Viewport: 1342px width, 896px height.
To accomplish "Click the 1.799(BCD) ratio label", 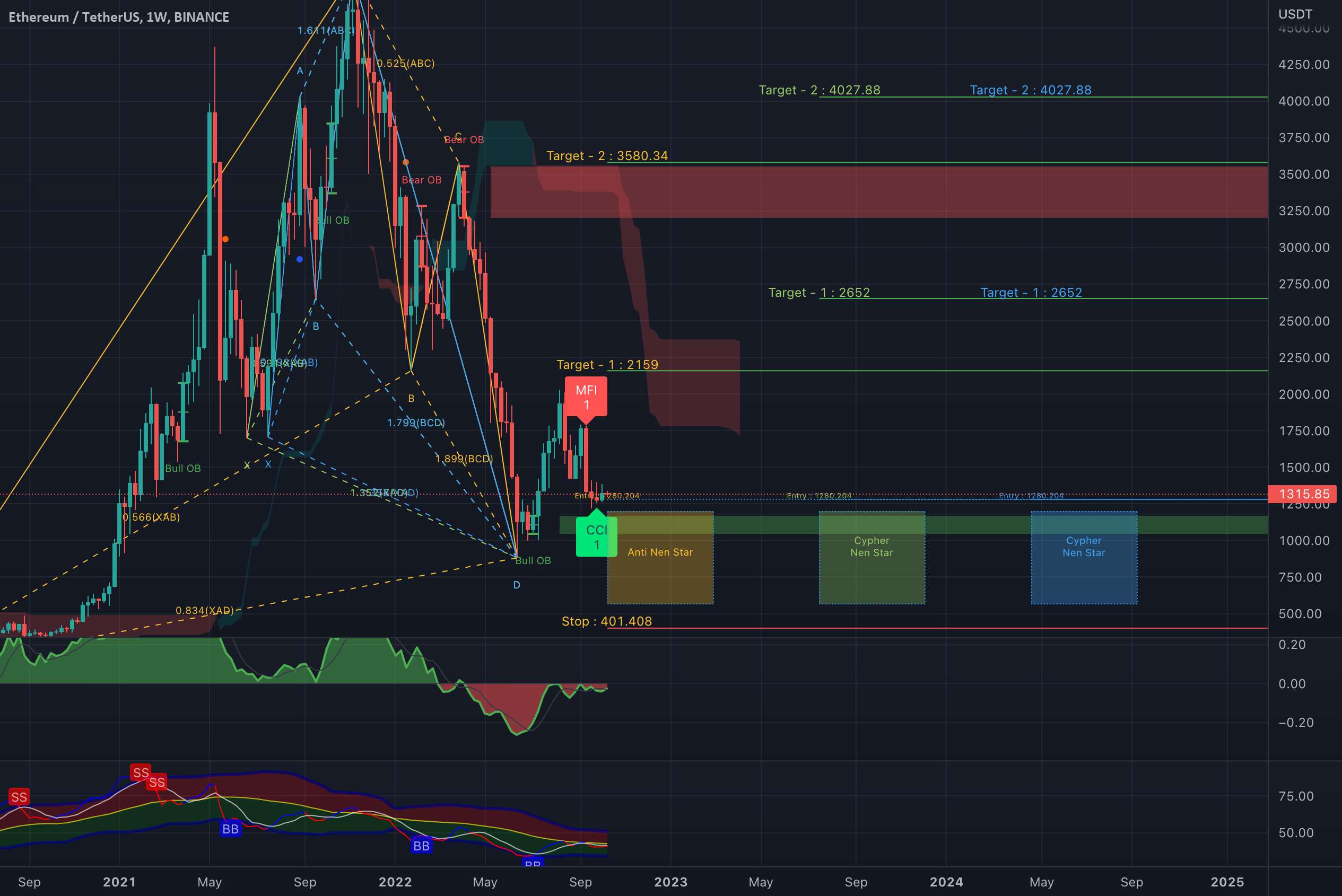I will pyautogui.click(x=416, y=423).
